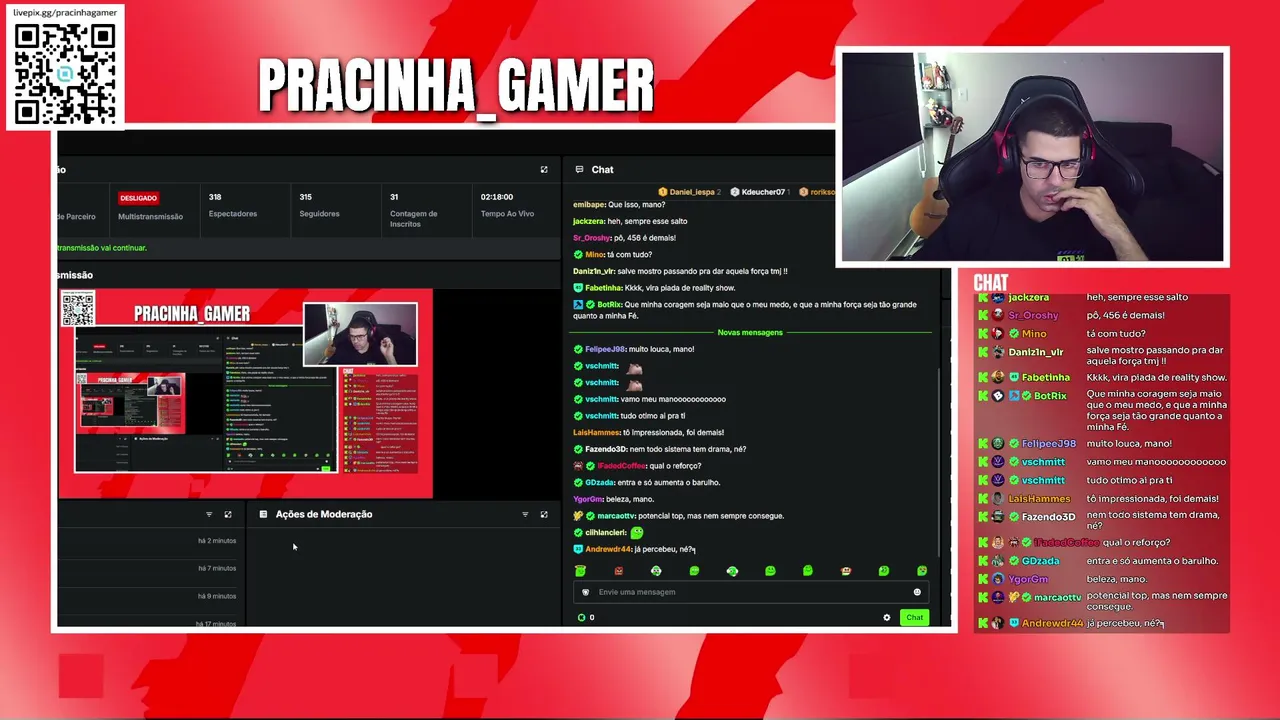Open top chatter Daniel_iespa
1280x720 pixels.
click(692, 192)
